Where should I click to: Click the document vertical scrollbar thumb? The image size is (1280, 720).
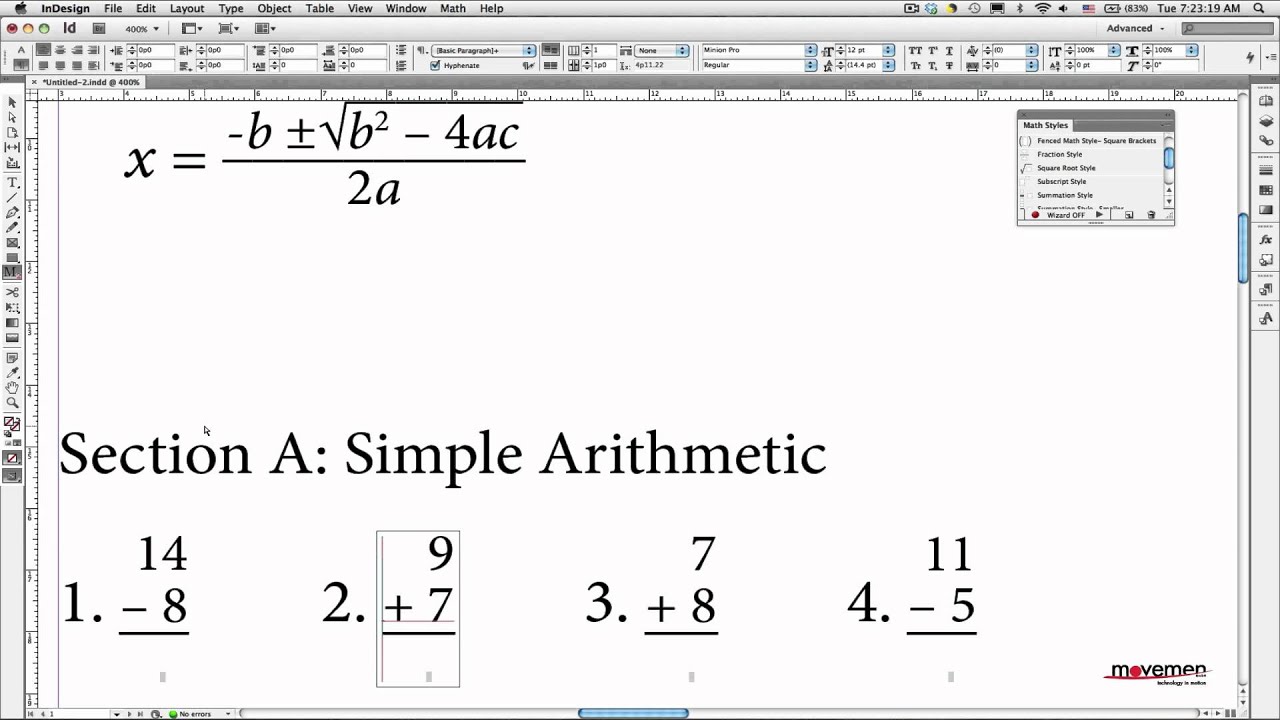click(x=1243, y=248)
